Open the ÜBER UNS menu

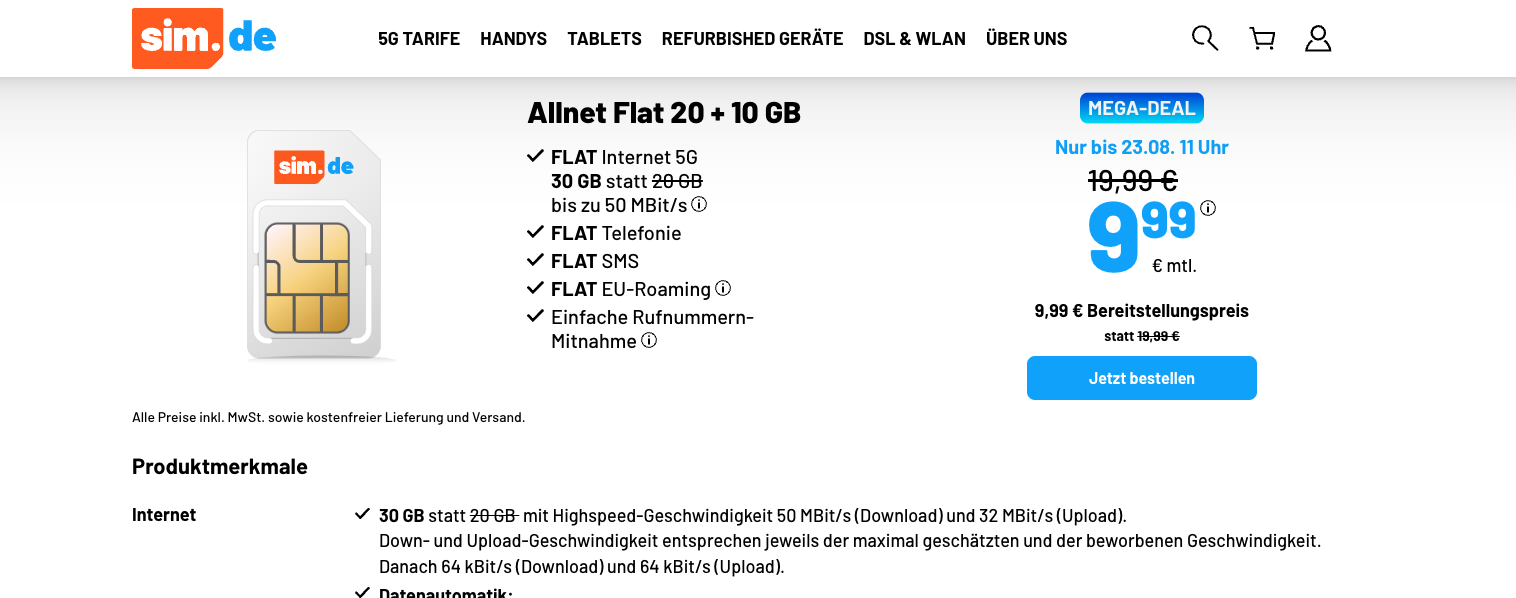tap(1026, 39)
